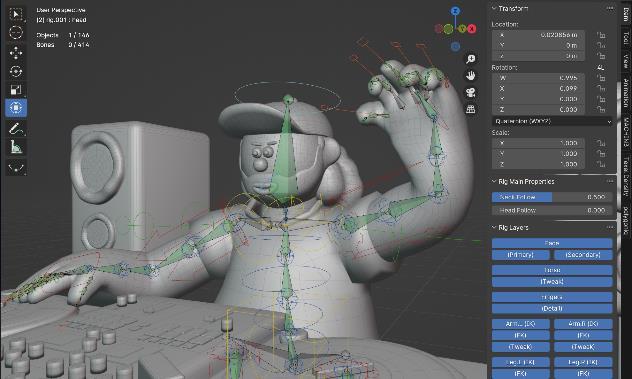
Task: Select the Scale tool icon
Action: pyautogui.click(x=16, y=90)
